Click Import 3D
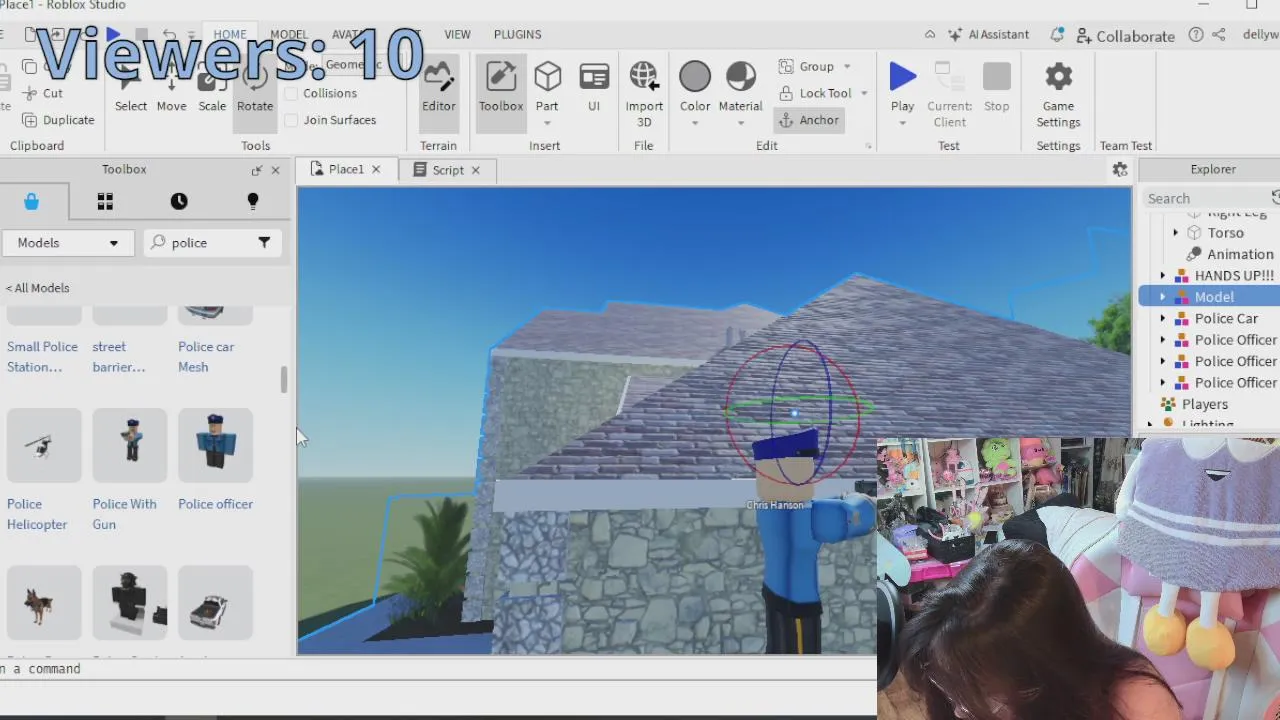Viewport: 1280px width, 720px height. point(644,93)
